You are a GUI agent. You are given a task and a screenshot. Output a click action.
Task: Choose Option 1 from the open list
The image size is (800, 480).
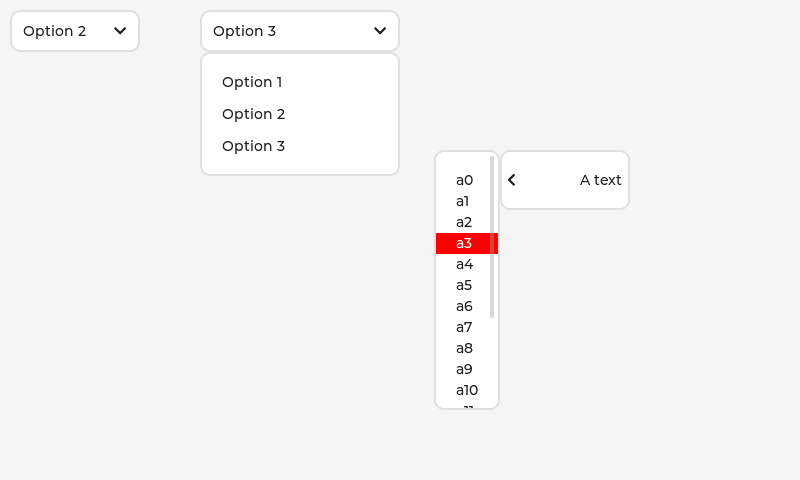pyautogui.click(x=252, y=82)
